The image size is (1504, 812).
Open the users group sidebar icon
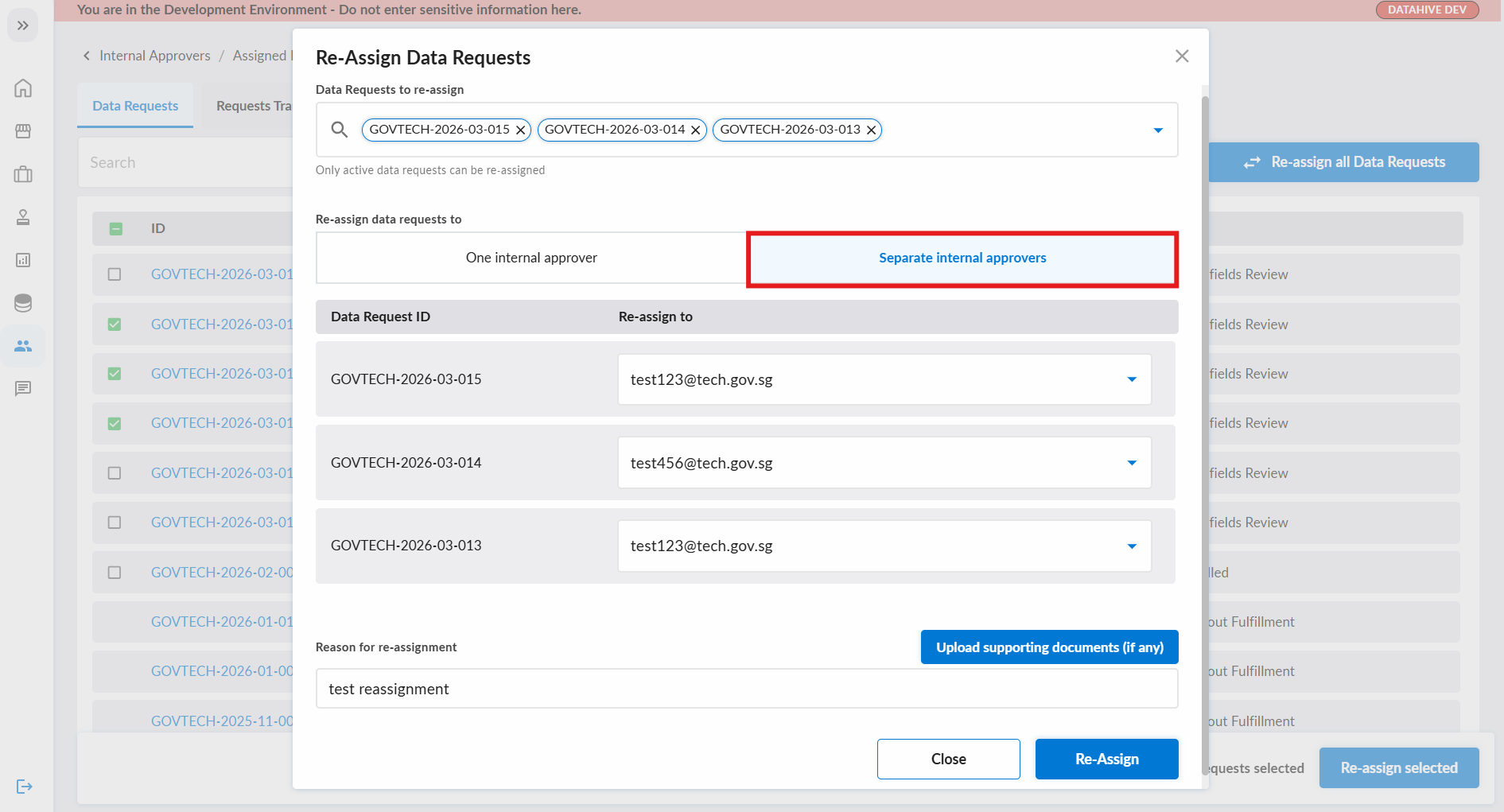pos(23,346)
